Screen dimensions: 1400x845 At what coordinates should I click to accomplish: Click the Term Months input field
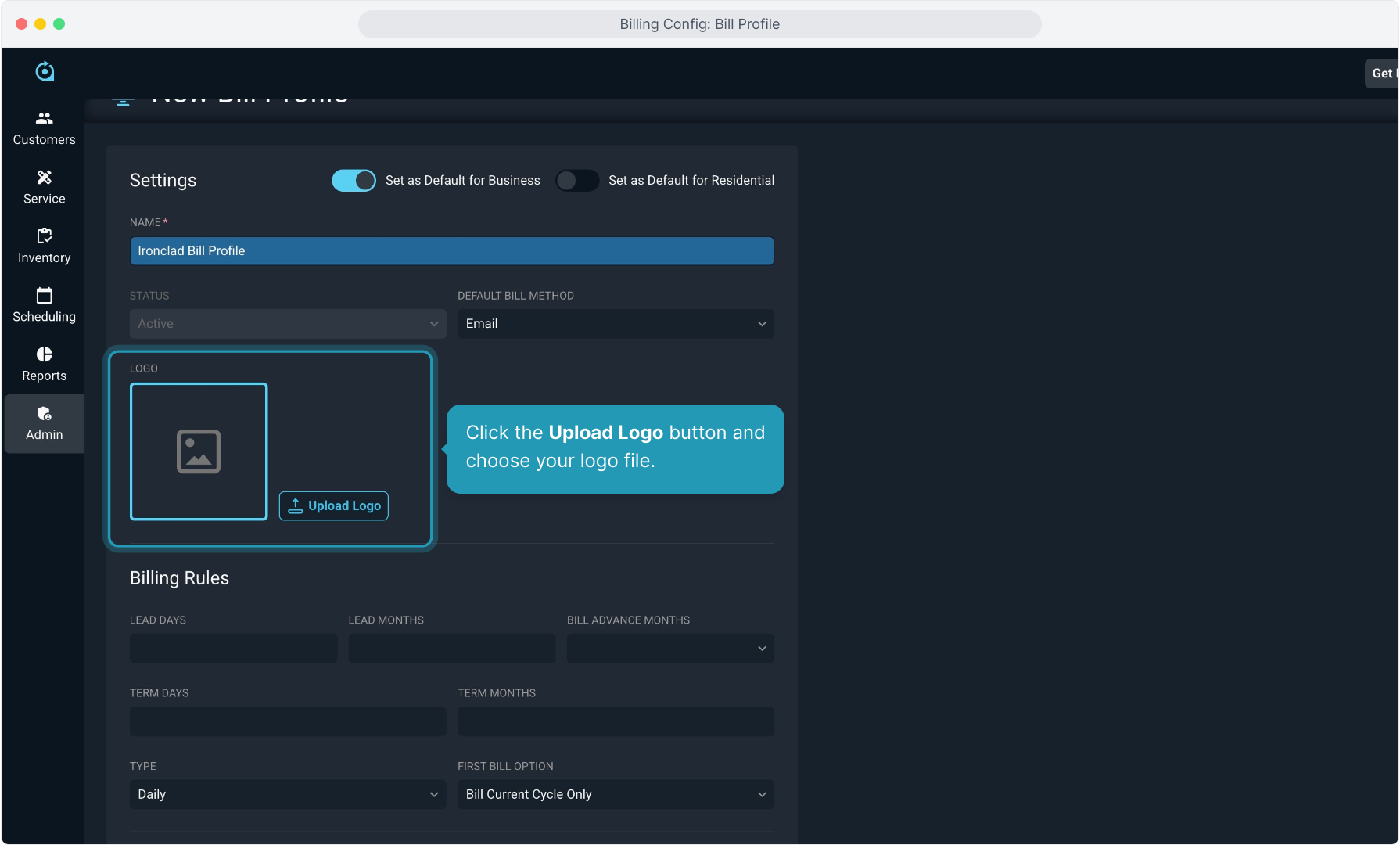pyautogui.click(x=616, y=721)
